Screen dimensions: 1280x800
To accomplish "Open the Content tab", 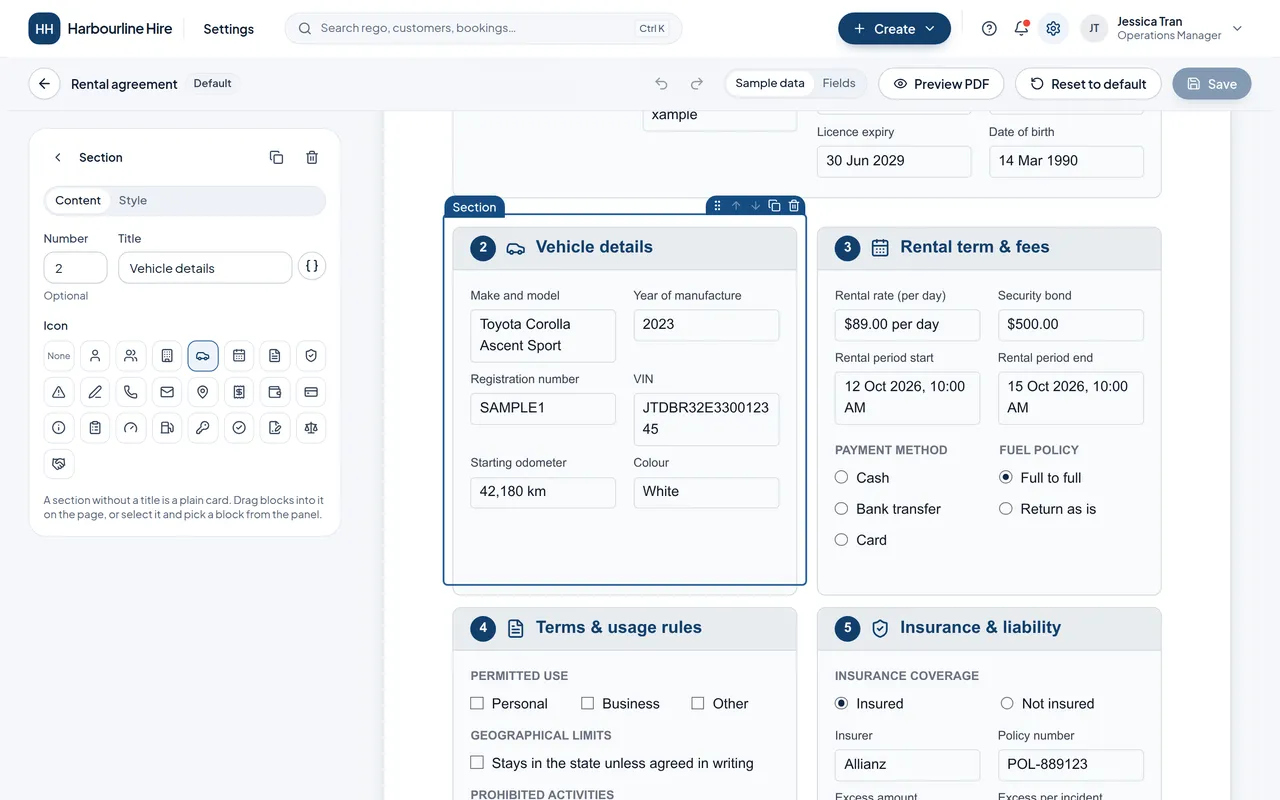I will tap(78, 201).
